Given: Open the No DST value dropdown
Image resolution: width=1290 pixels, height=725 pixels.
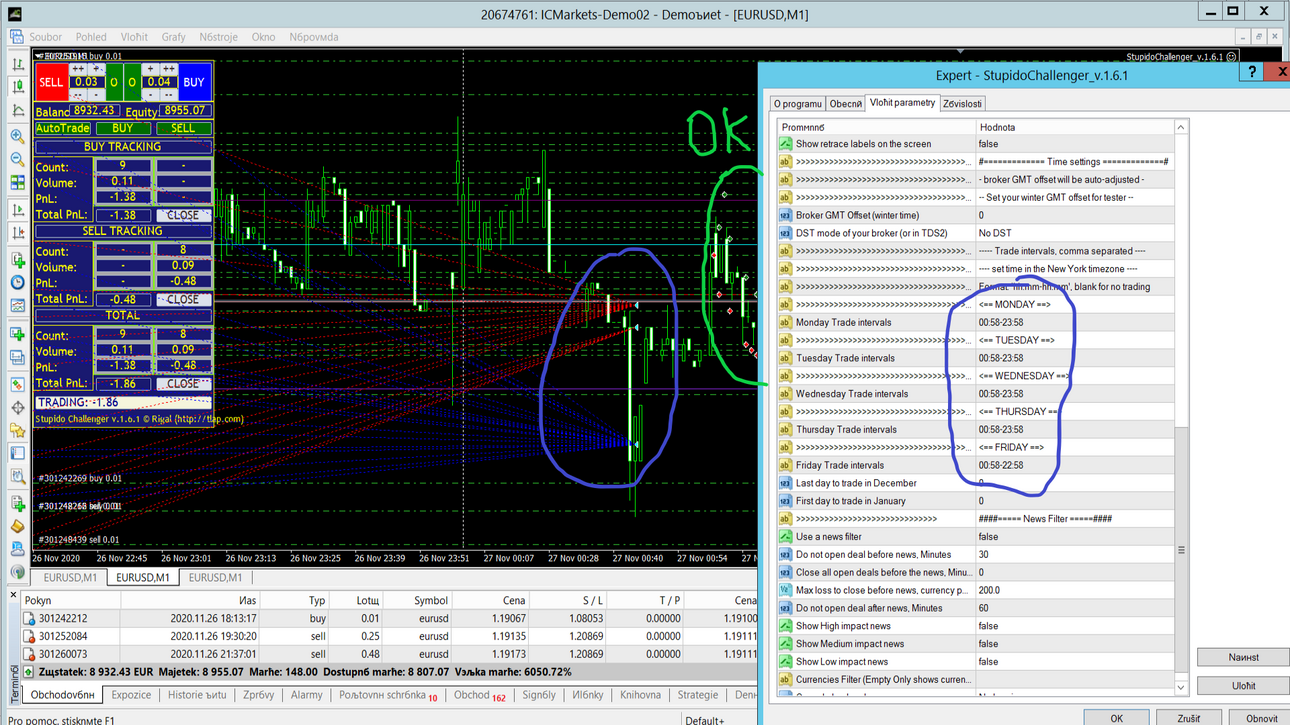Looking at the screenshot, I should [1075, 233].
